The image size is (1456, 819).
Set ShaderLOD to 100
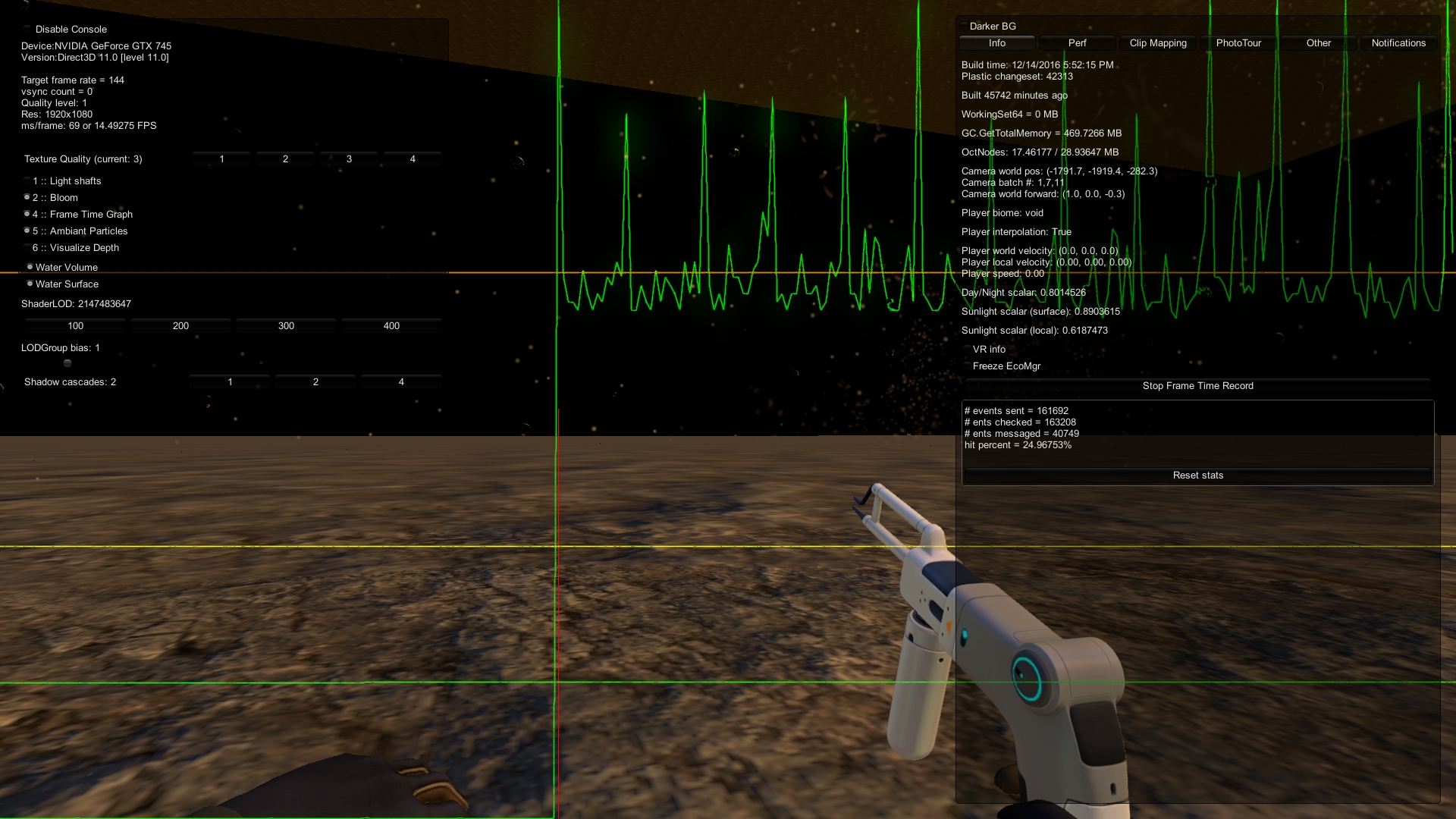76,325
